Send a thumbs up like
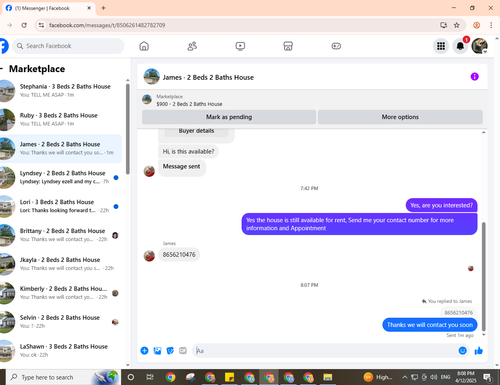Image resolution: width=500 pixels, height=385 pixels. pos(479,351)
